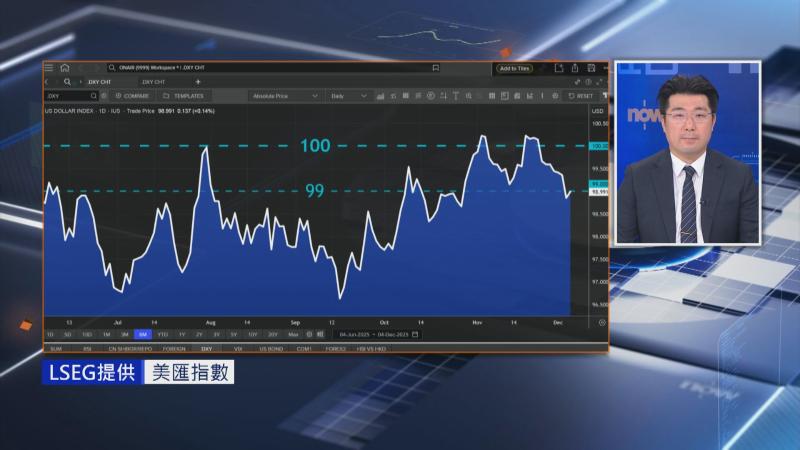Screen dimensions: 800x450
Task: Click the 100.00 price level marker on axis
Action: [x=600, y=146]
